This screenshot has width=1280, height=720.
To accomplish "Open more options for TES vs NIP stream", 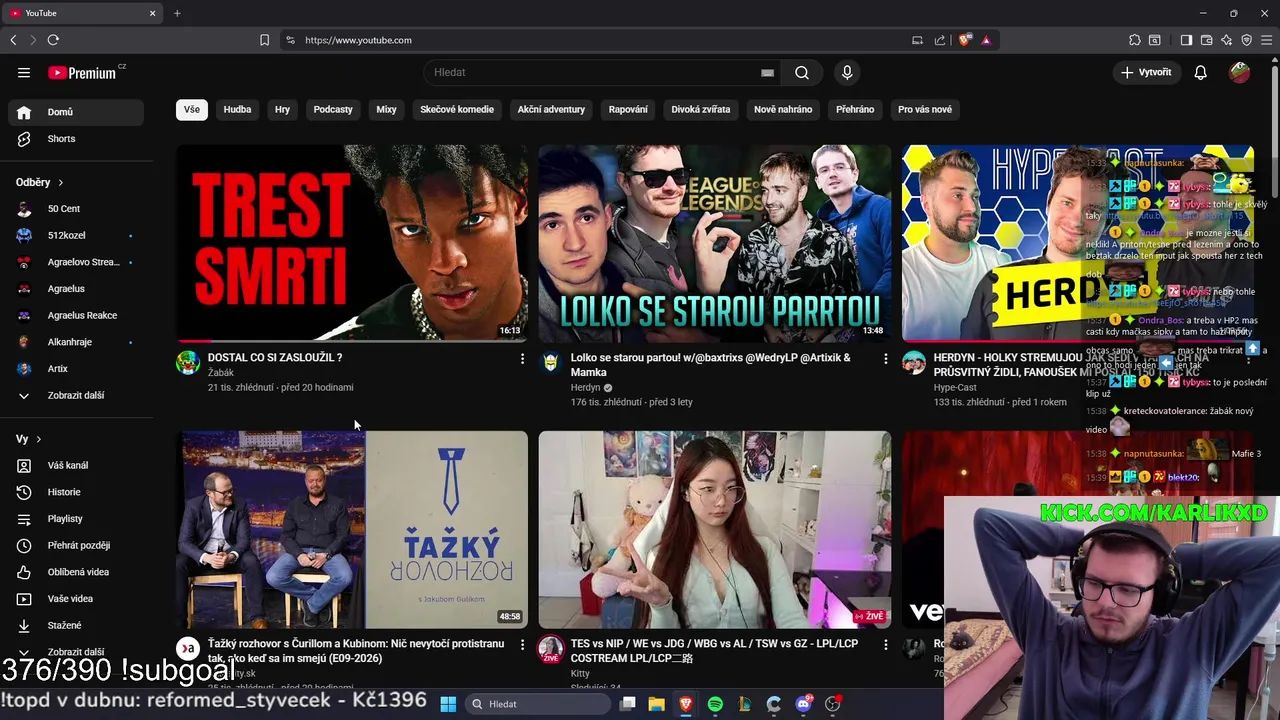I will click(885, 645).
